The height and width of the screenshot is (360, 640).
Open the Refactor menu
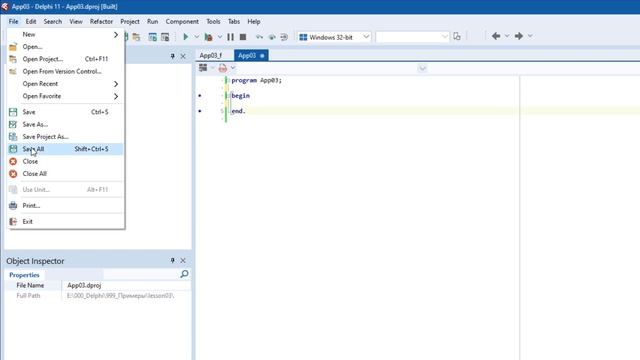(x=101, y=21)
